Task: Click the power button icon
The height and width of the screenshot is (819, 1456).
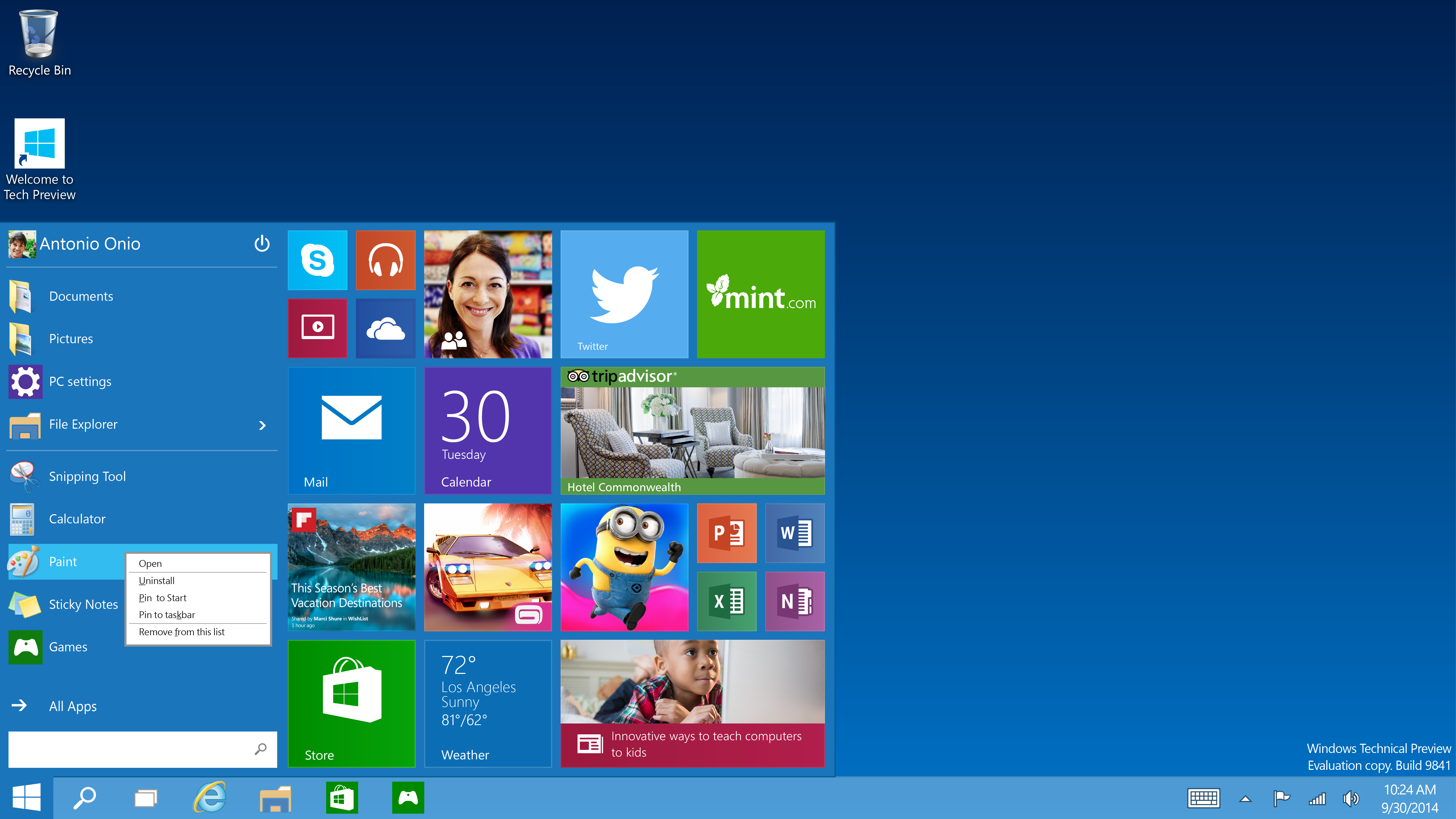Action: tap(262, 244)
